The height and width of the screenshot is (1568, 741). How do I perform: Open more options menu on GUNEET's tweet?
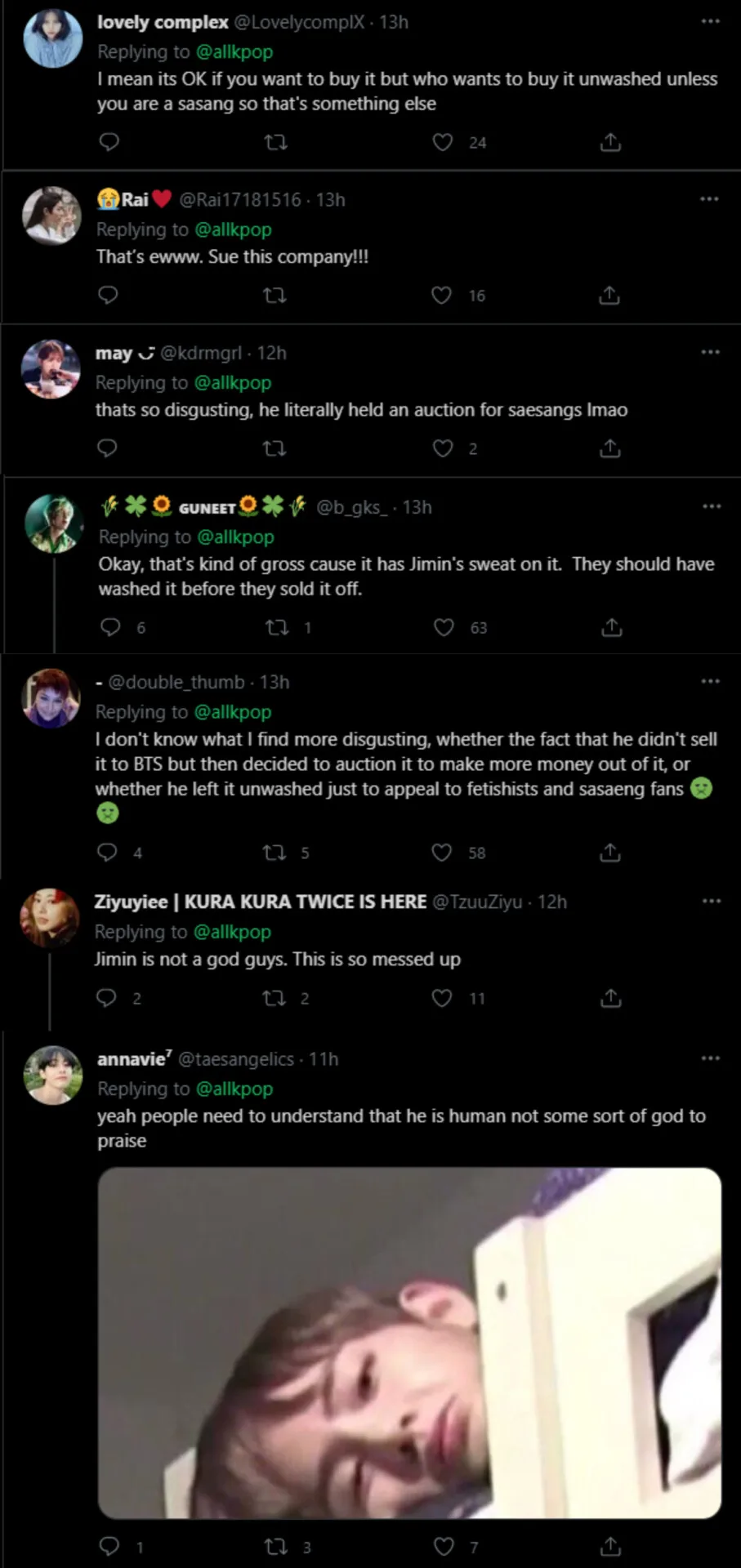712,506
